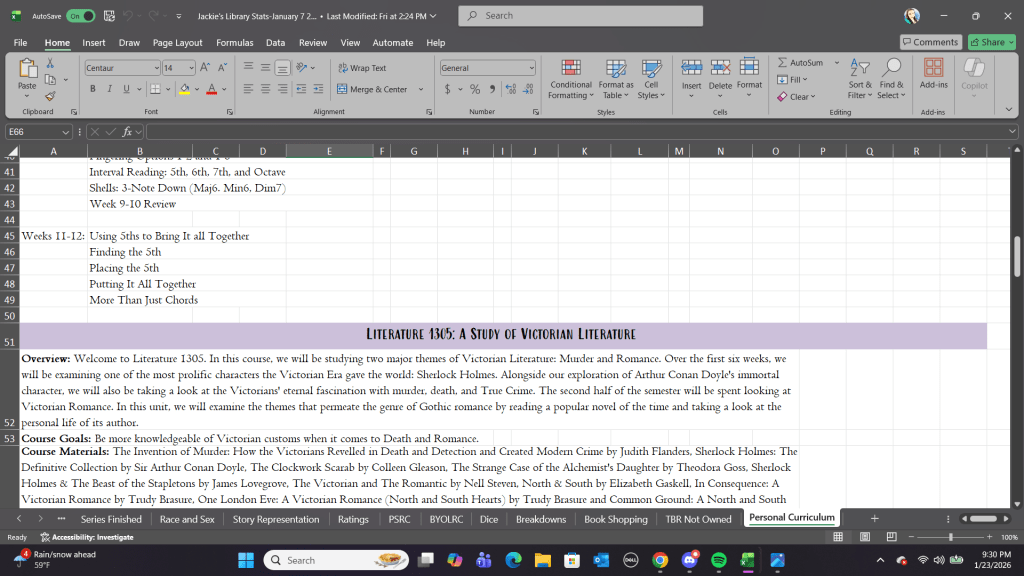Click the Cut scissors icon
Screen dimensions: 1024x576
(x=50, y=64)
